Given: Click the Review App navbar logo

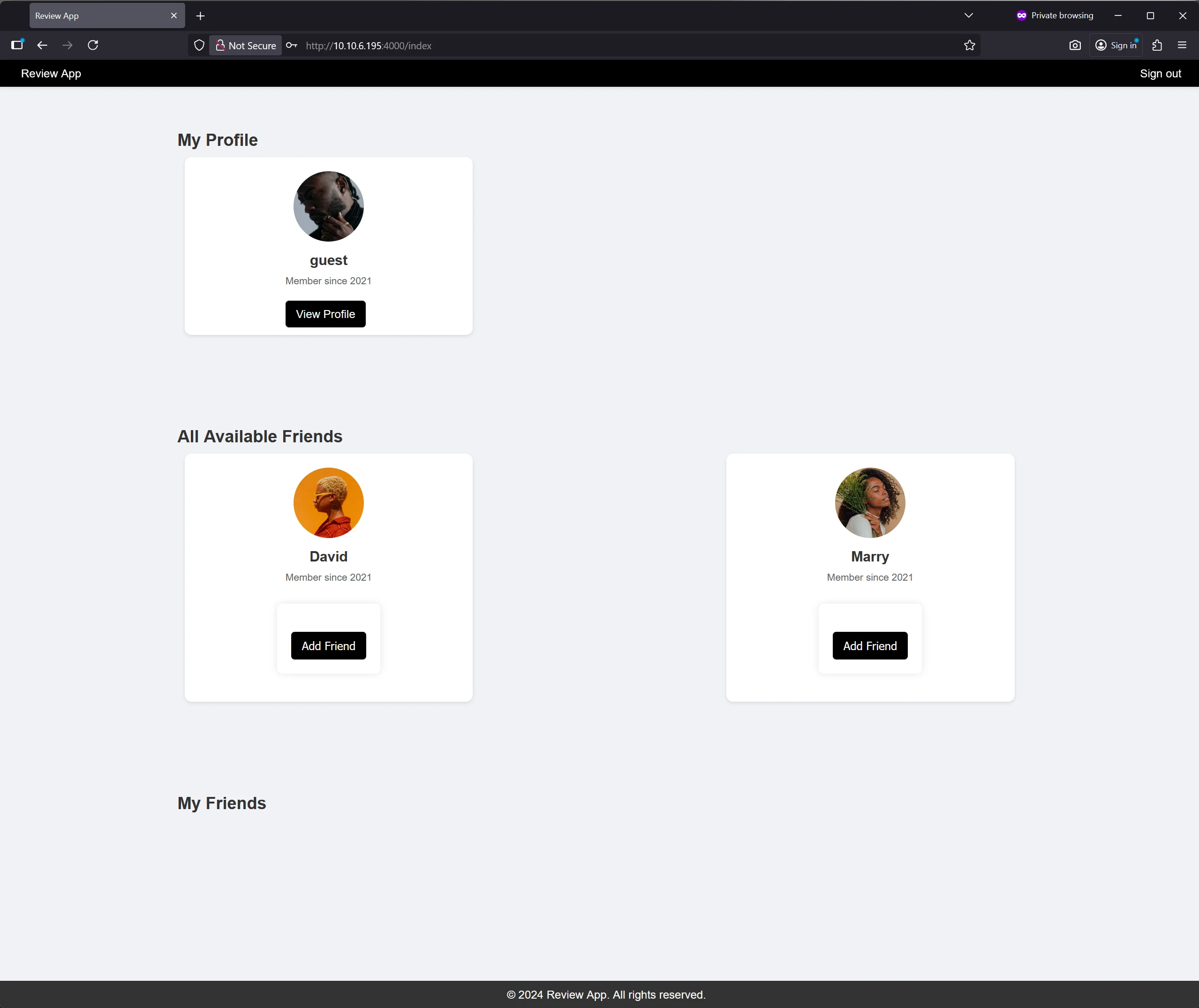Looking at the screenshot, I should [x=51, y=73].
